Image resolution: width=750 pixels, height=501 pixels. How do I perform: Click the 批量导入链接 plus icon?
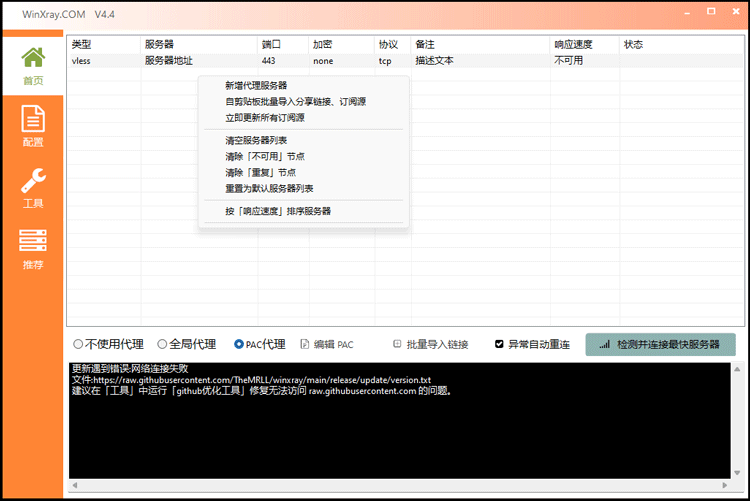397,344
